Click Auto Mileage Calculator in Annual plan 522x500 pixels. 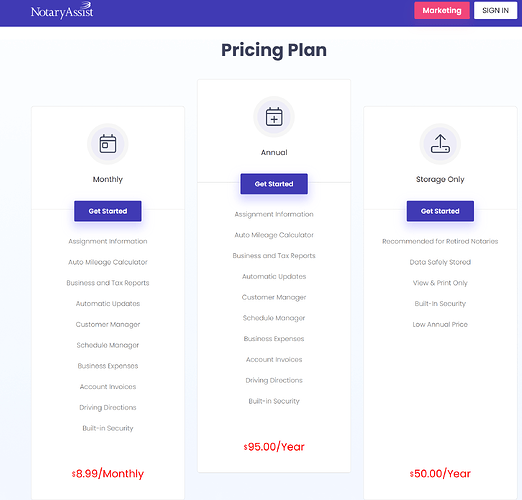click(x=274, y=235)
